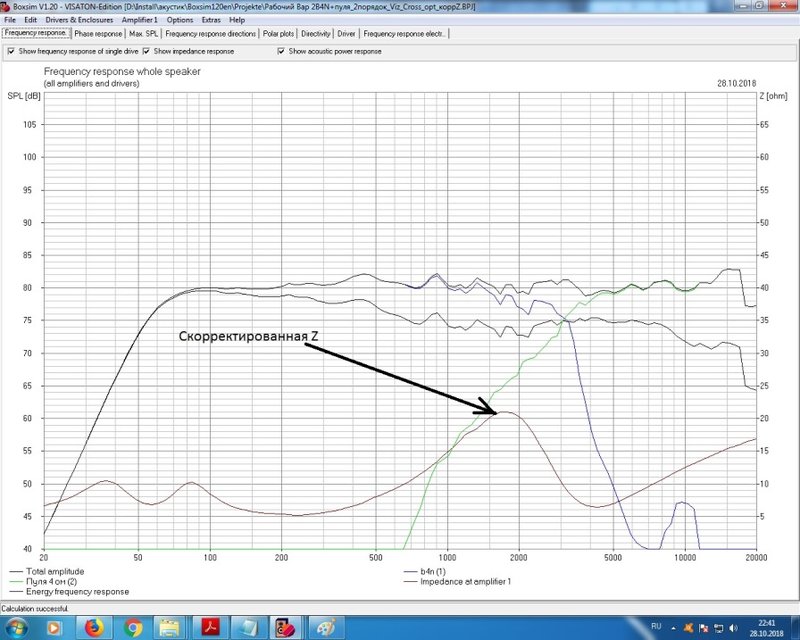800x640 pixels.
Task: Open Paint from the taskbar
Action: [x=326, y=627]
